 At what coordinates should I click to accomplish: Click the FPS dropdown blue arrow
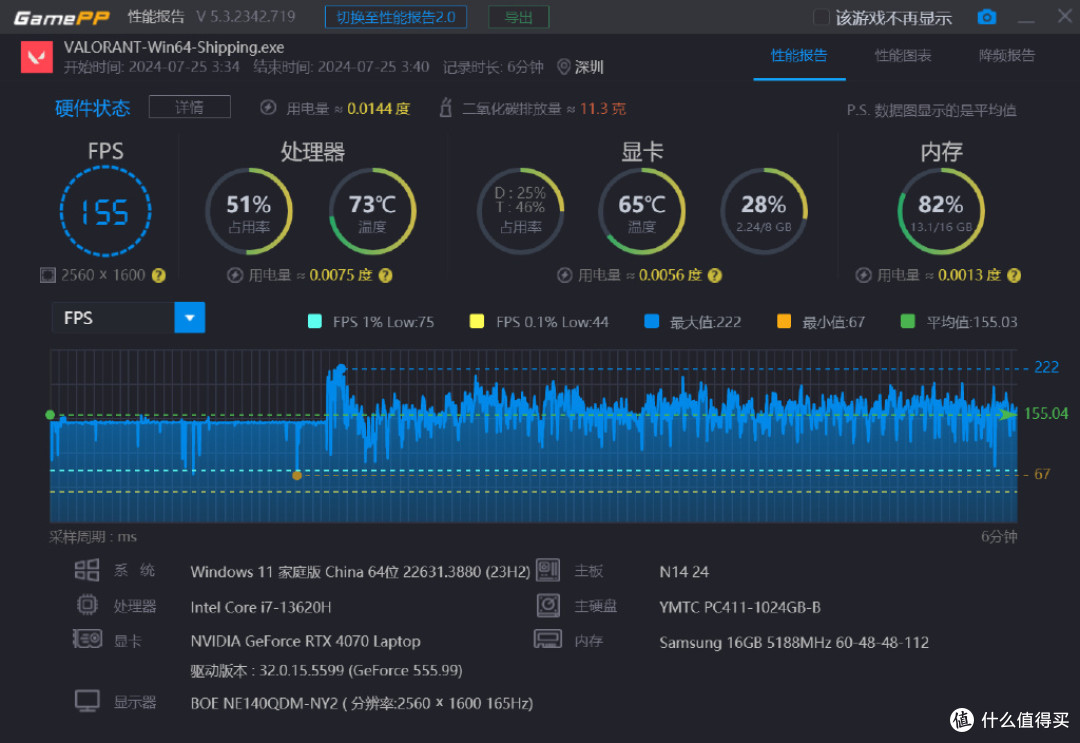pyautogui.click(x=190, y=317)
